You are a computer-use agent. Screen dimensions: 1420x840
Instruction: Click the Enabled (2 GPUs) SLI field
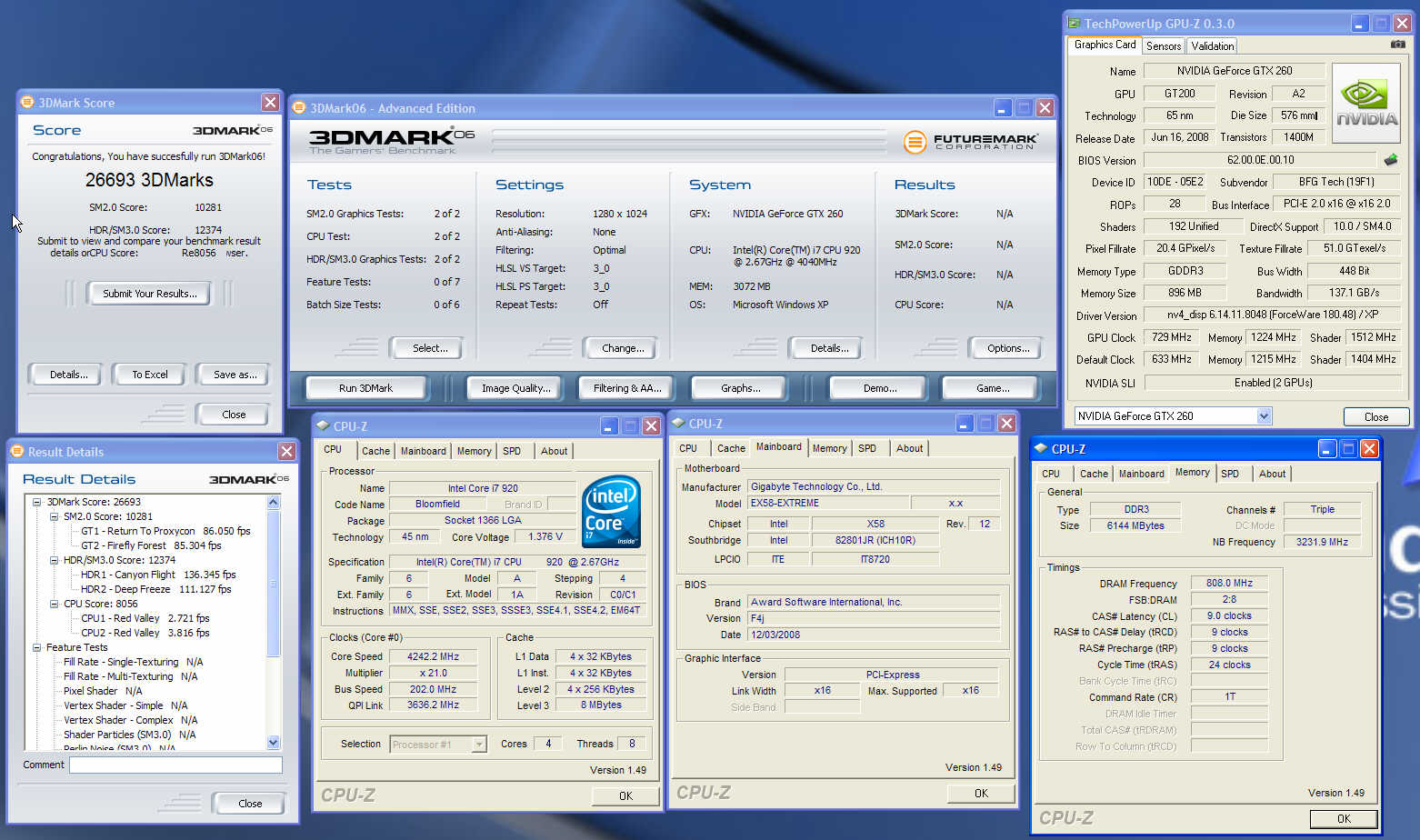pyautogui.click(x=1272, y=383)
